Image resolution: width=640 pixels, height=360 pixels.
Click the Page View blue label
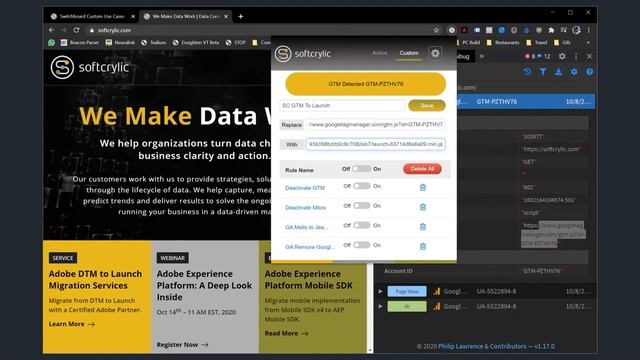click(x=407, y=291)
